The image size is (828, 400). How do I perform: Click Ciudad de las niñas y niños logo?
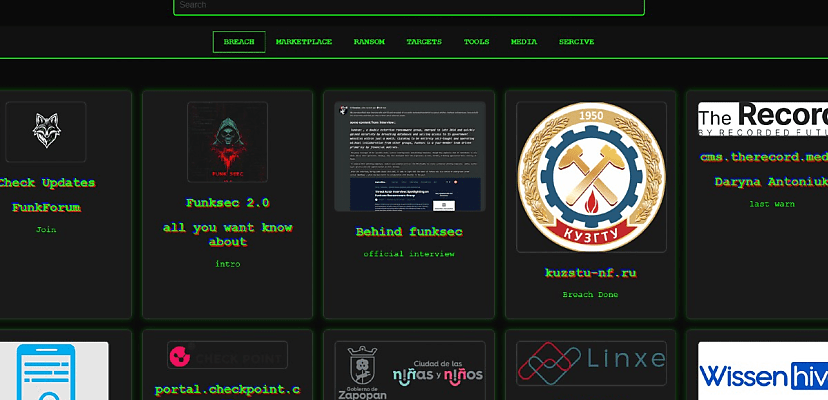click(438, 371)
